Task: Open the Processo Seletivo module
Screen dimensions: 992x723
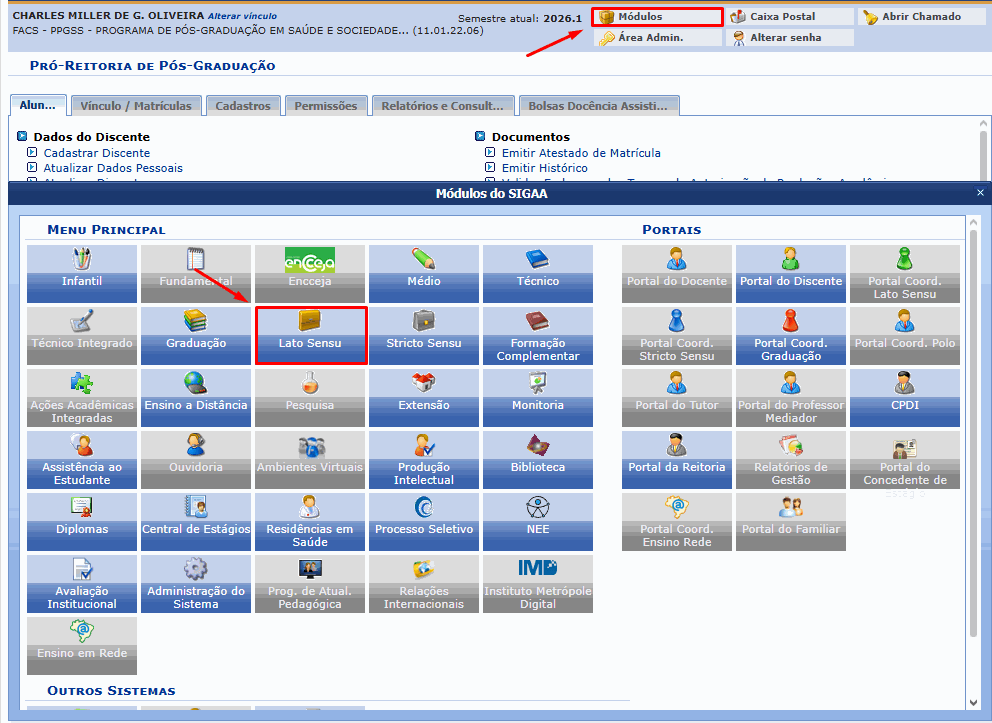Action: click(x=423, y=522)
